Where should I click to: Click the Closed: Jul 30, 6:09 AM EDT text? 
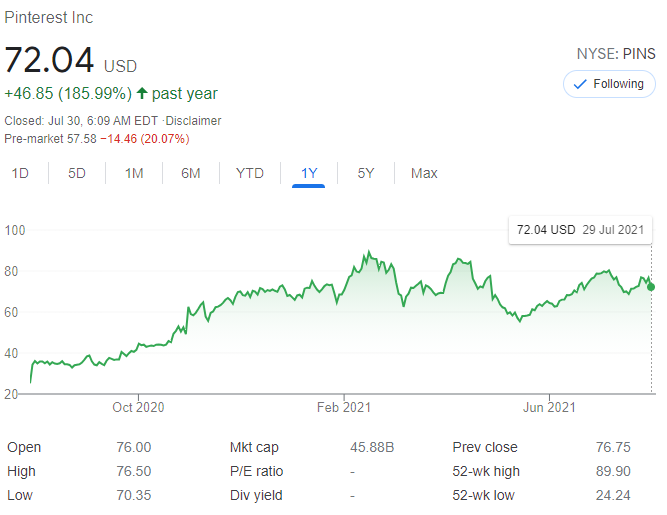tap(81, 121)
